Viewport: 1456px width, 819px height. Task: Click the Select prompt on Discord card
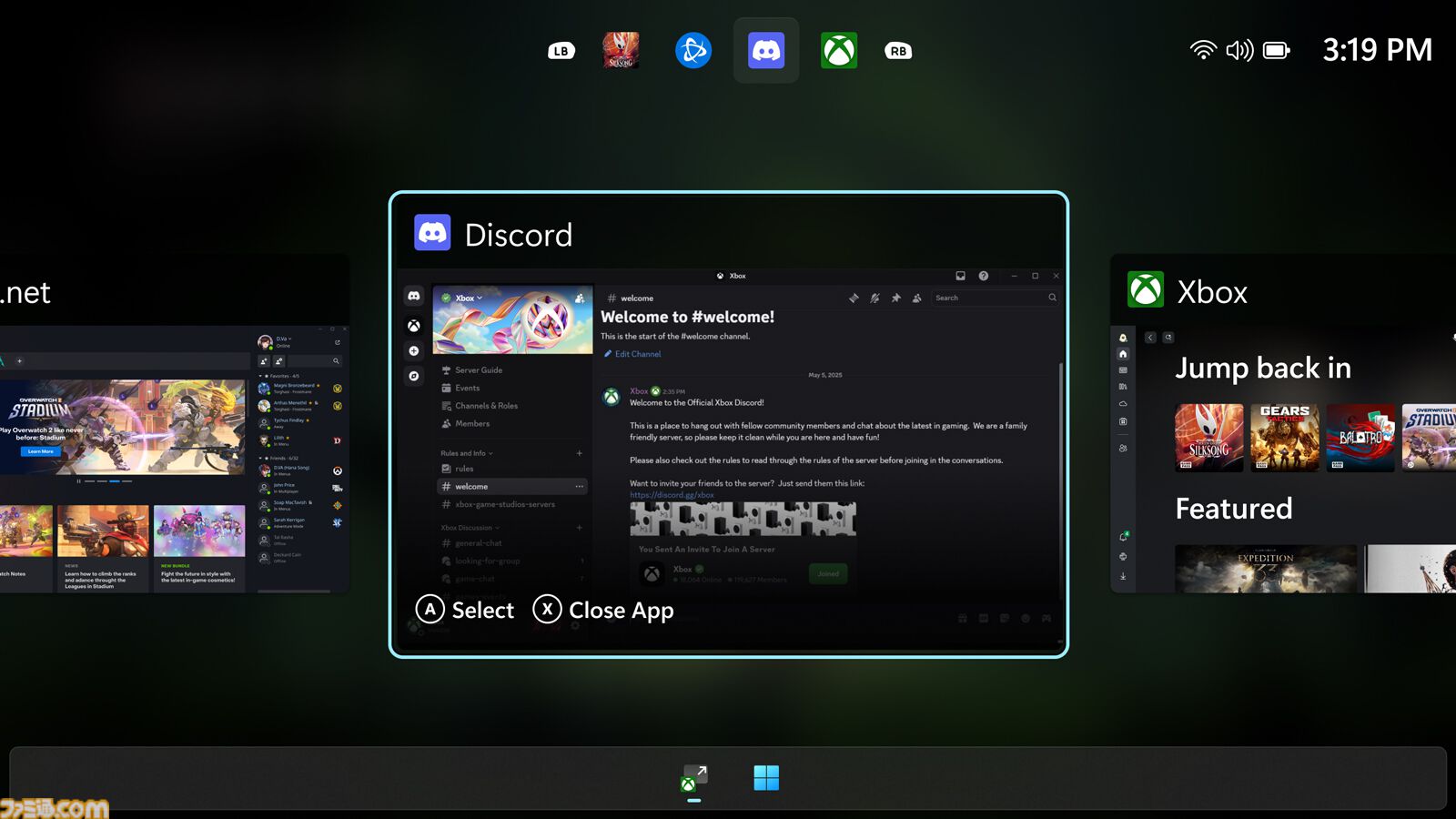coord(465,610)
